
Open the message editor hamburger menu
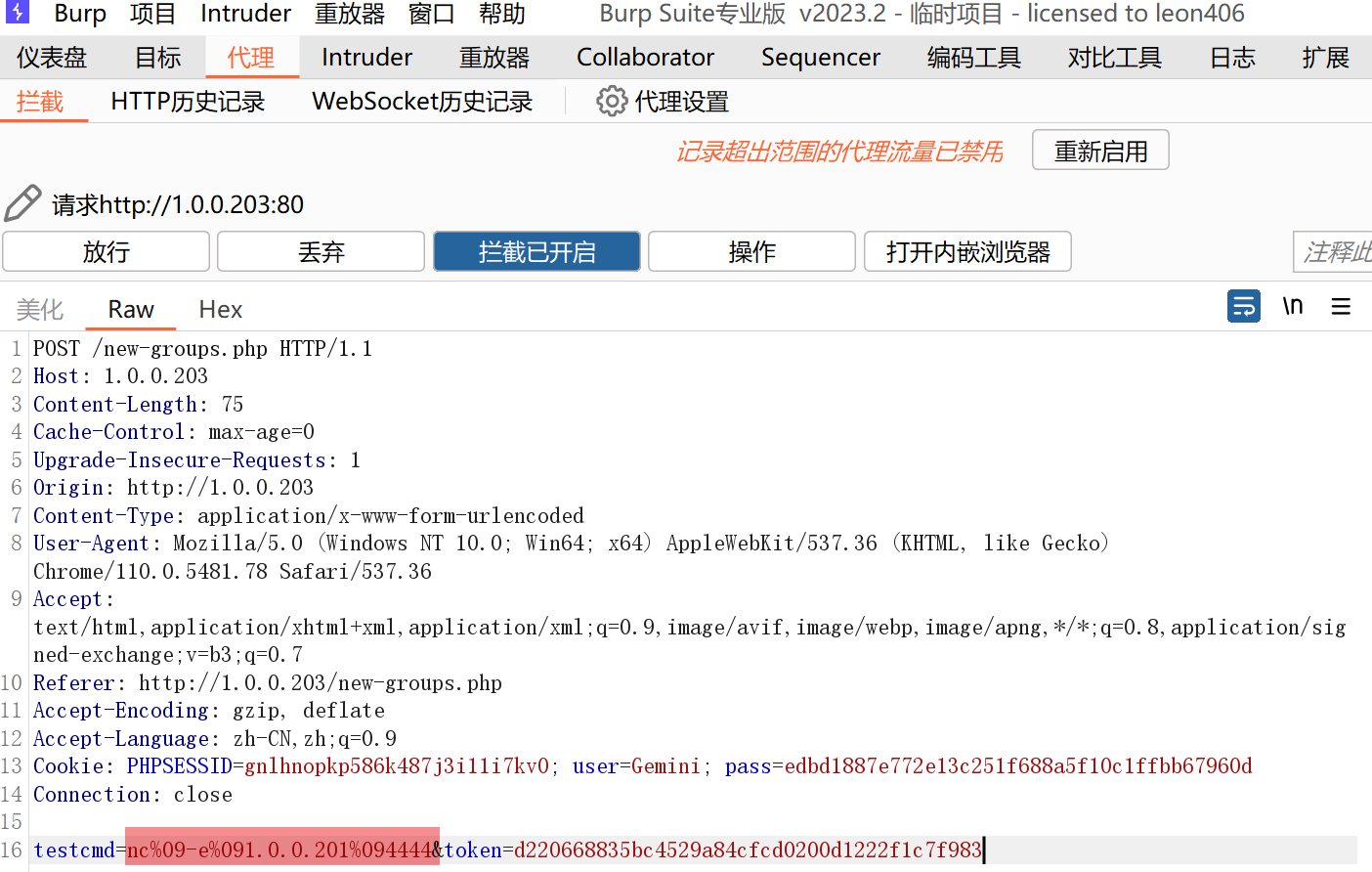1341,306
